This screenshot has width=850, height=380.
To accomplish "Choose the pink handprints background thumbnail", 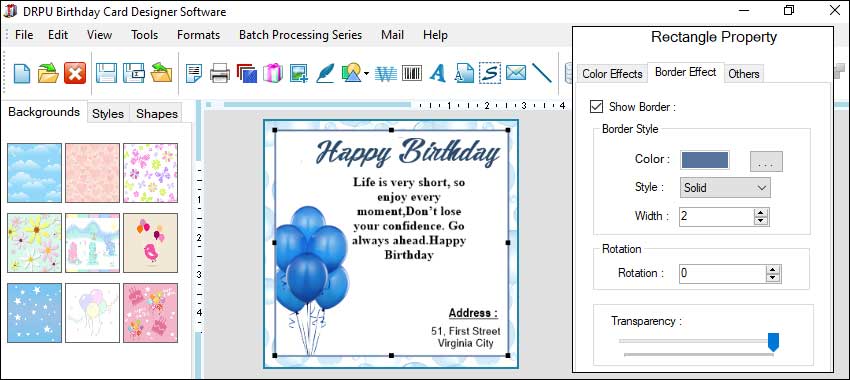I will tap(150, 313).
